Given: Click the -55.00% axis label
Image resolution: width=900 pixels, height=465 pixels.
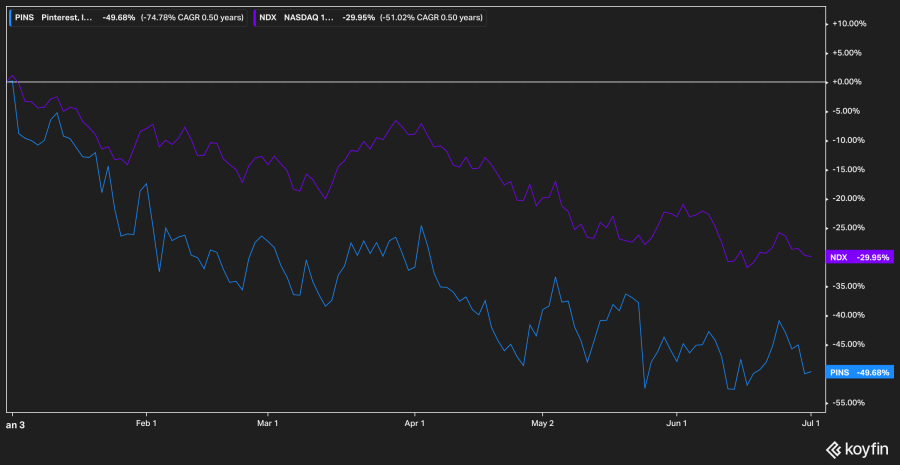Looking at the screenshot, I should [849, 402].
